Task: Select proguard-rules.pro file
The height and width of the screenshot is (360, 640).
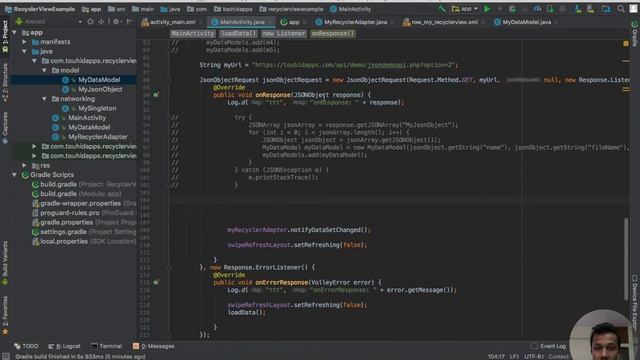Action: click(x=70, y=213)
